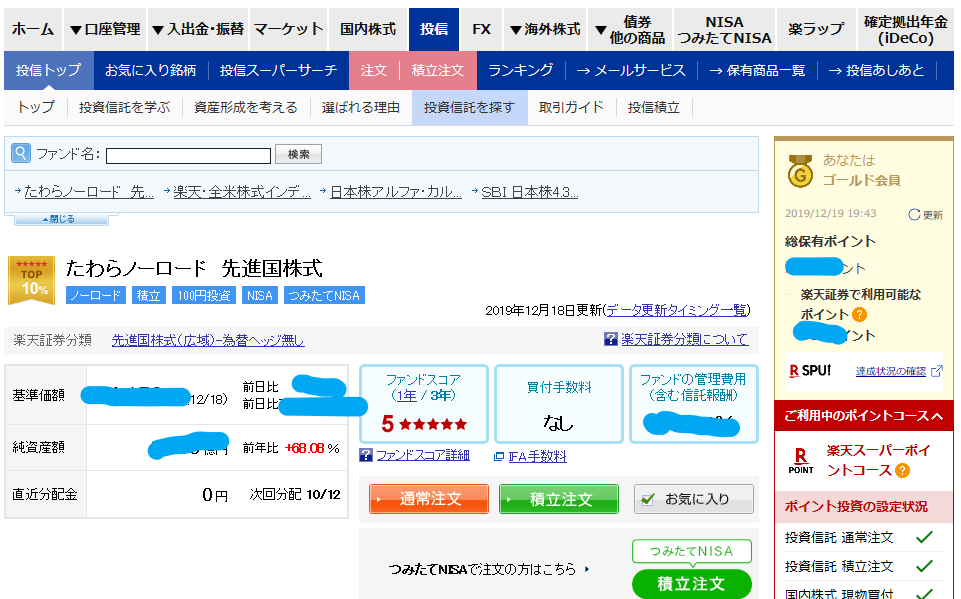Screen dimensions: 961x599
Task: Click the 積立 tag
Action: pos(148,296)
